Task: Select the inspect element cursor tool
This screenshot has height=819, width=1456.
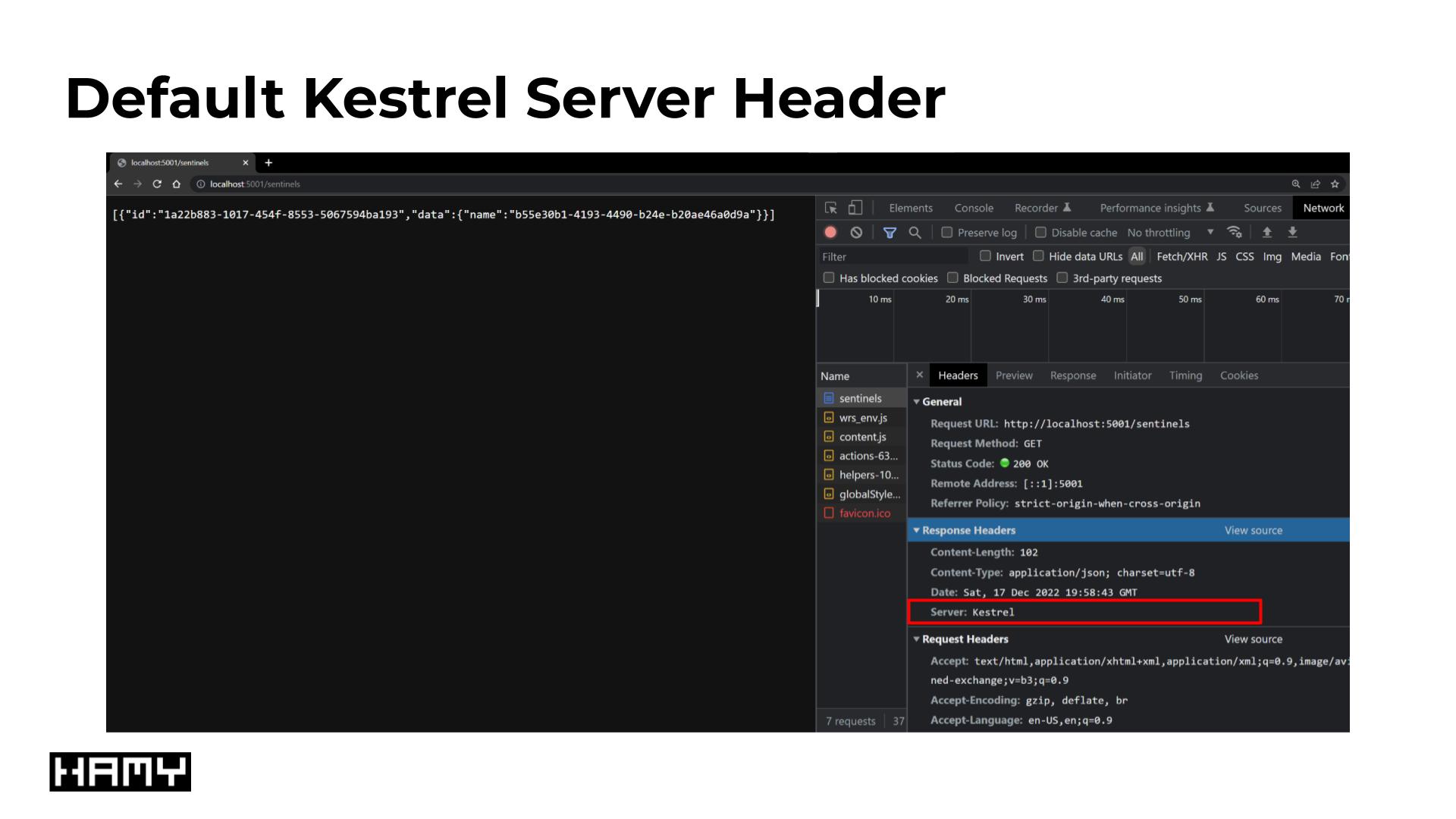Action: [x=832, y=207]
